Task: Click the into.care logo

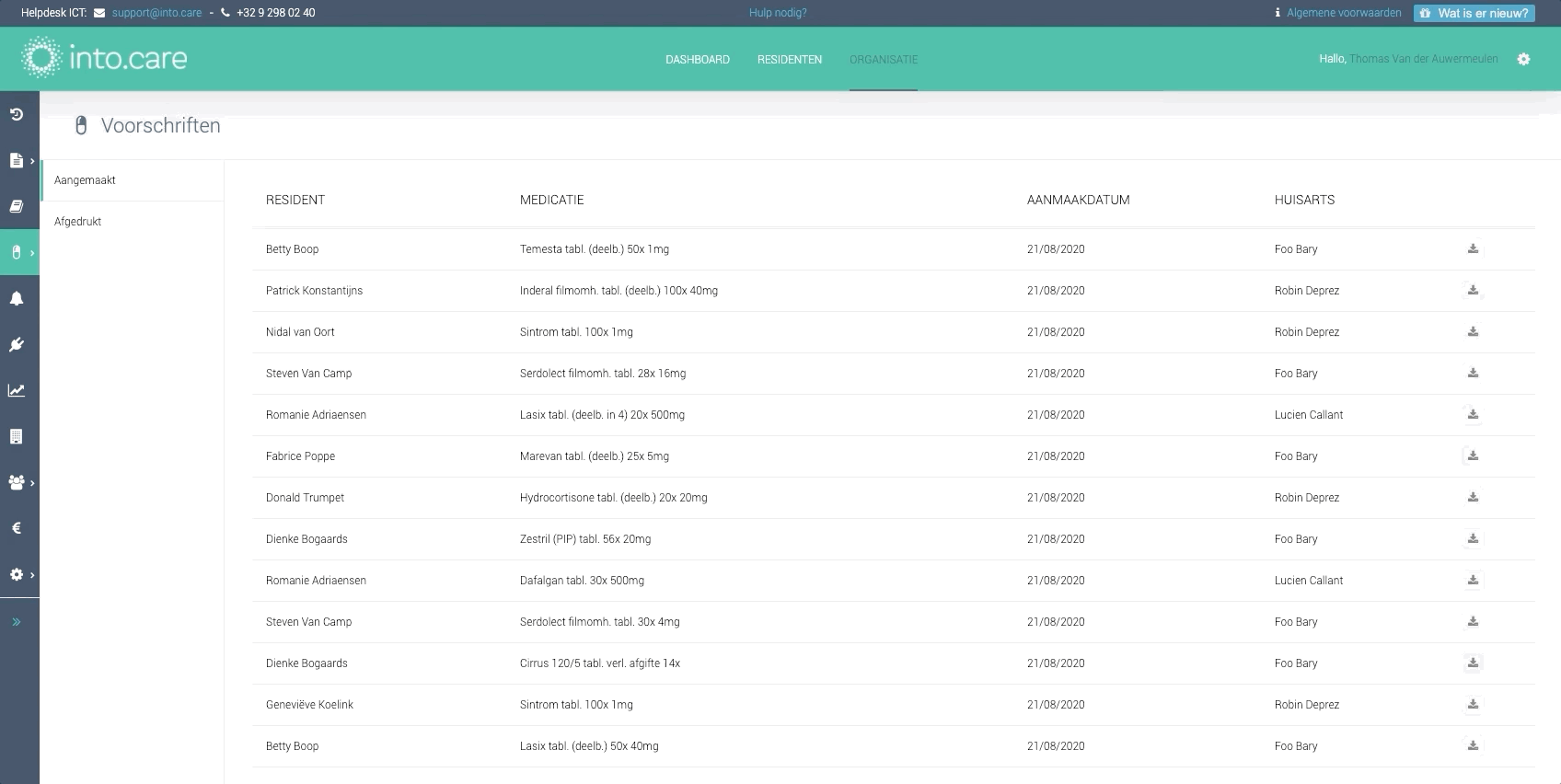Action: click(x=104, y=58)
